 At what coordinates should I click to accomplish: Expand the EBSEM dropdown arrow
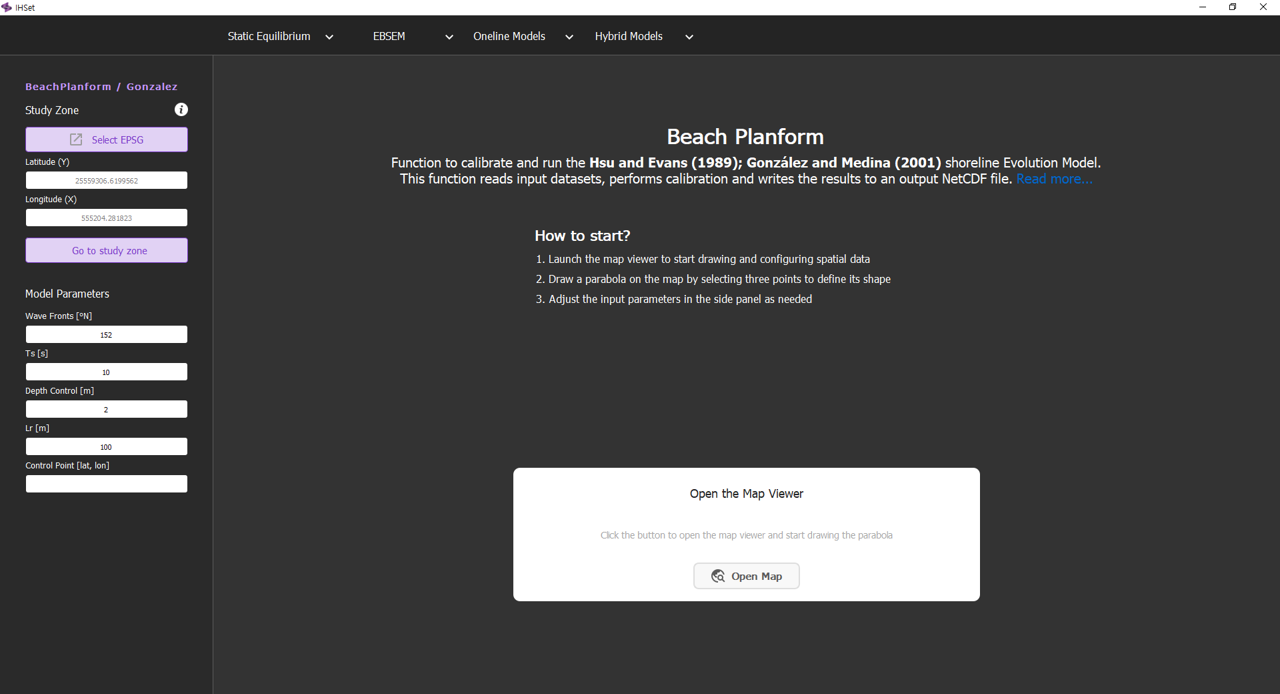[449, 37]
